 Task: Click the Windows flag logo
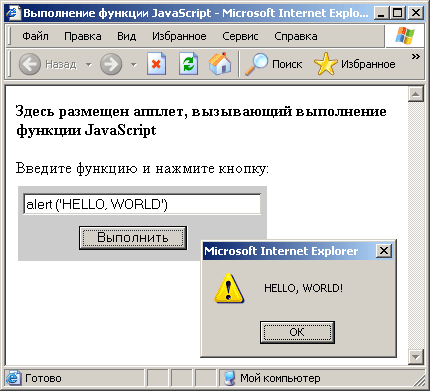click(405, 36)
